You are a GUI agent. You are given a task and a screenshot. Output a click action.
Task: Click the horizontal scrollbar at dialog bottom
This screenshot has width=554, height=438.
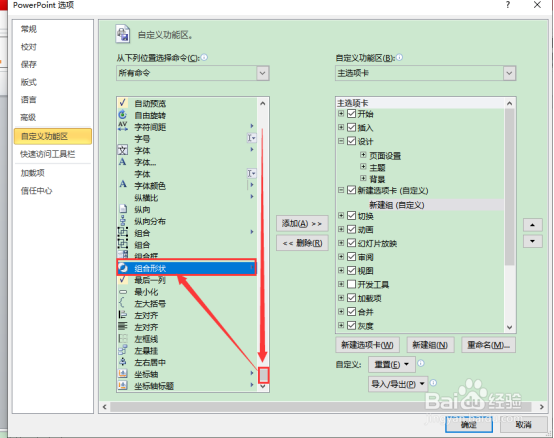point(321,407)
